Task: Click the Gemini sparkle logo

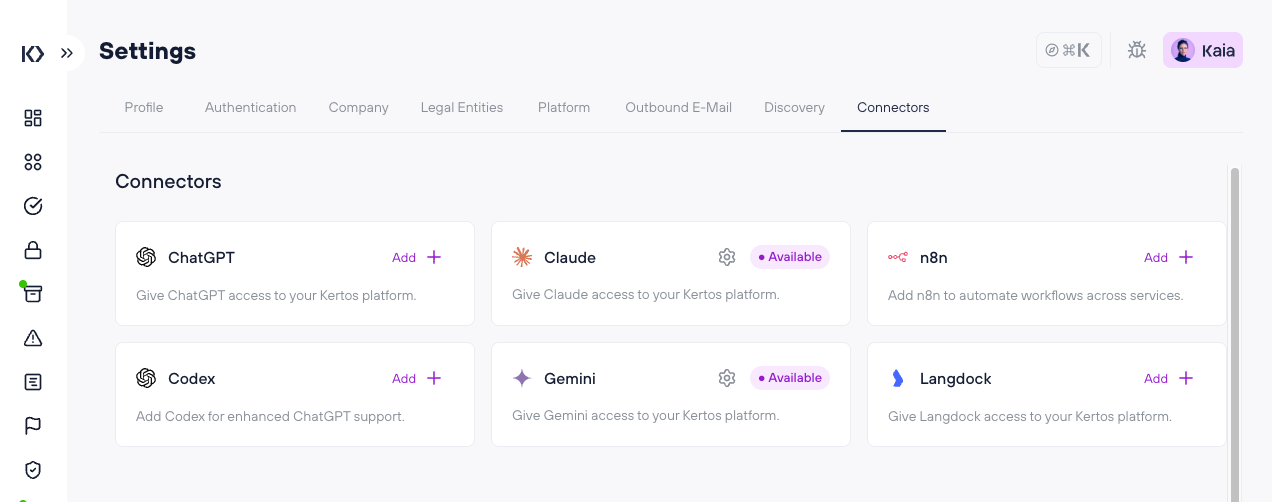Action: (x=522, y=378)
